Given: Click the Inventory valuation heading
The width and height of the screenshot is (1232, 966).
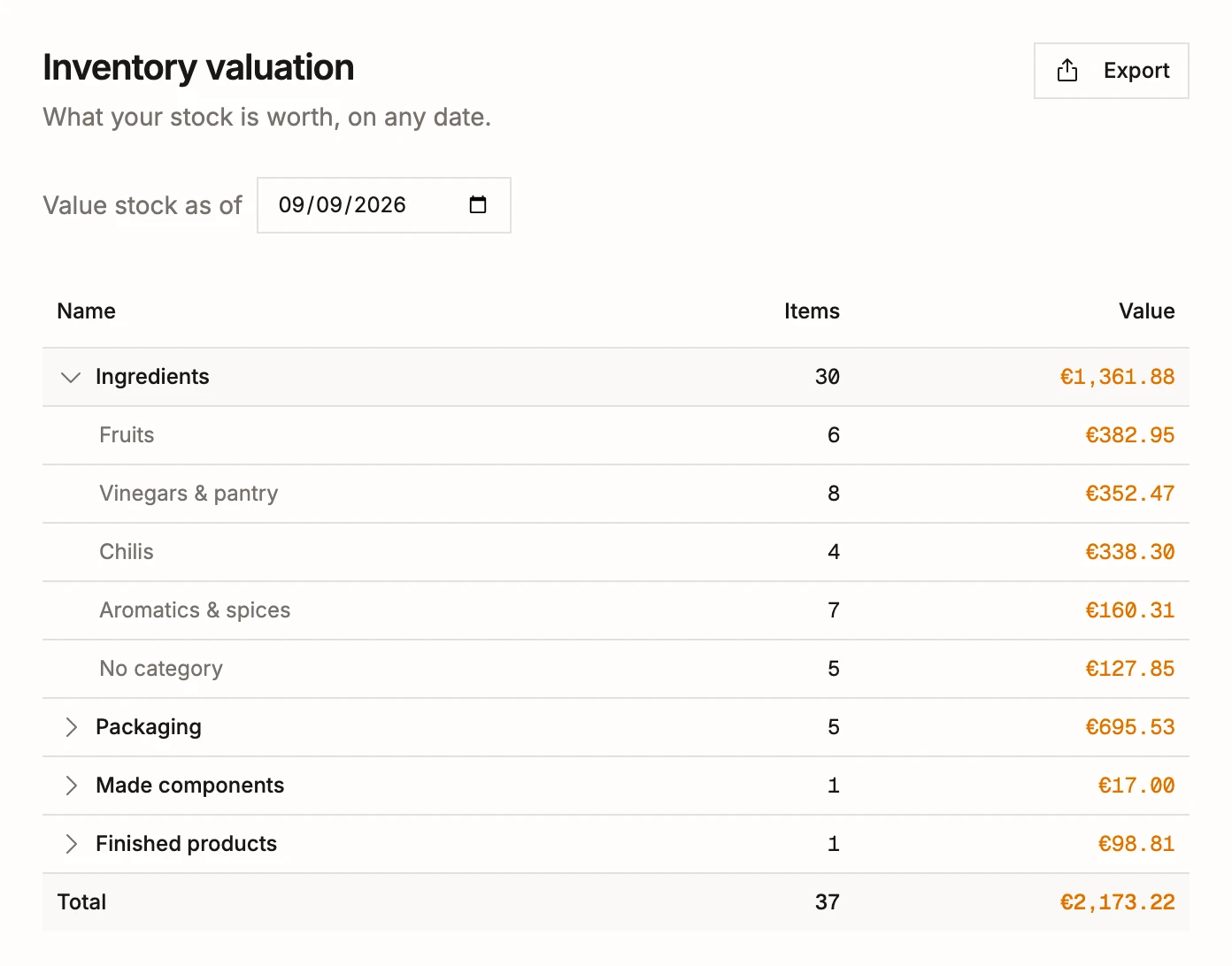Looking at the screenshot, I should [198, 68].
